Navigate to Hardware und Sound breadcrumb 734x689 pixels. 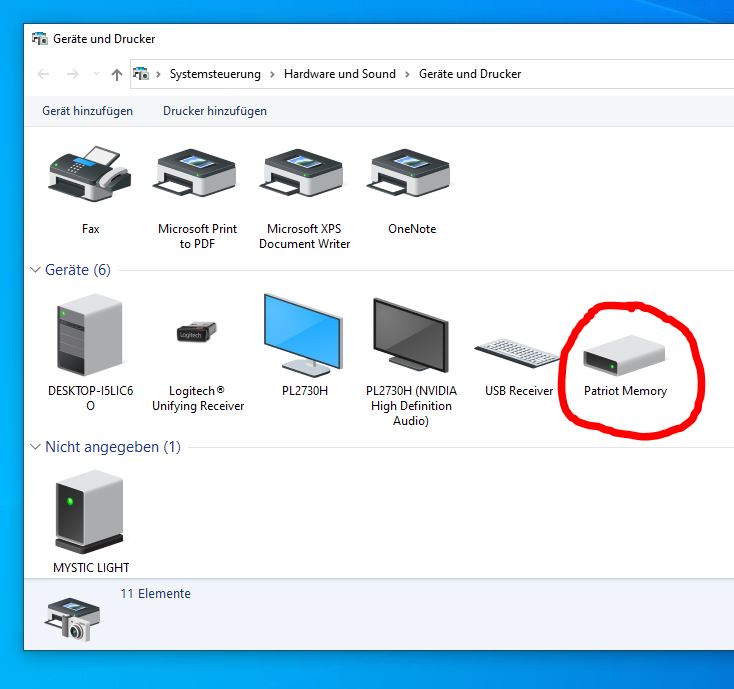339,74
